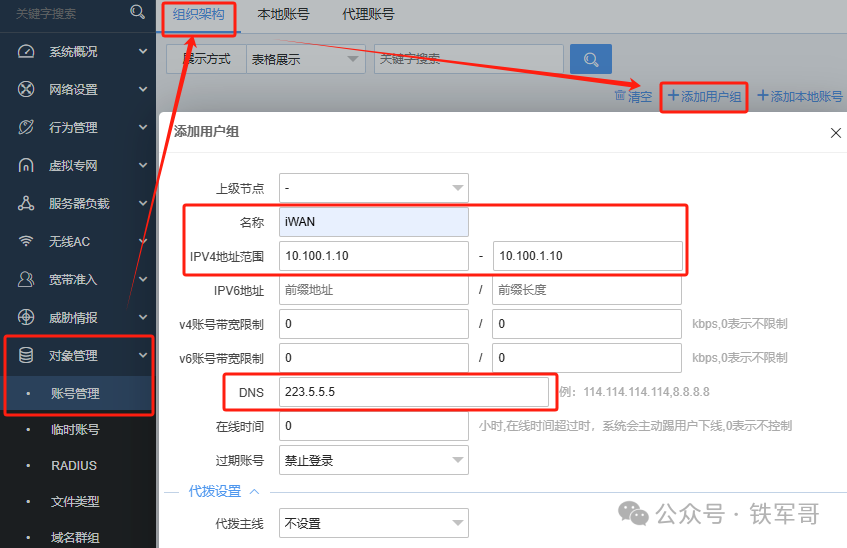Close the 添加用户组 dialog

[x=835, y=132]
